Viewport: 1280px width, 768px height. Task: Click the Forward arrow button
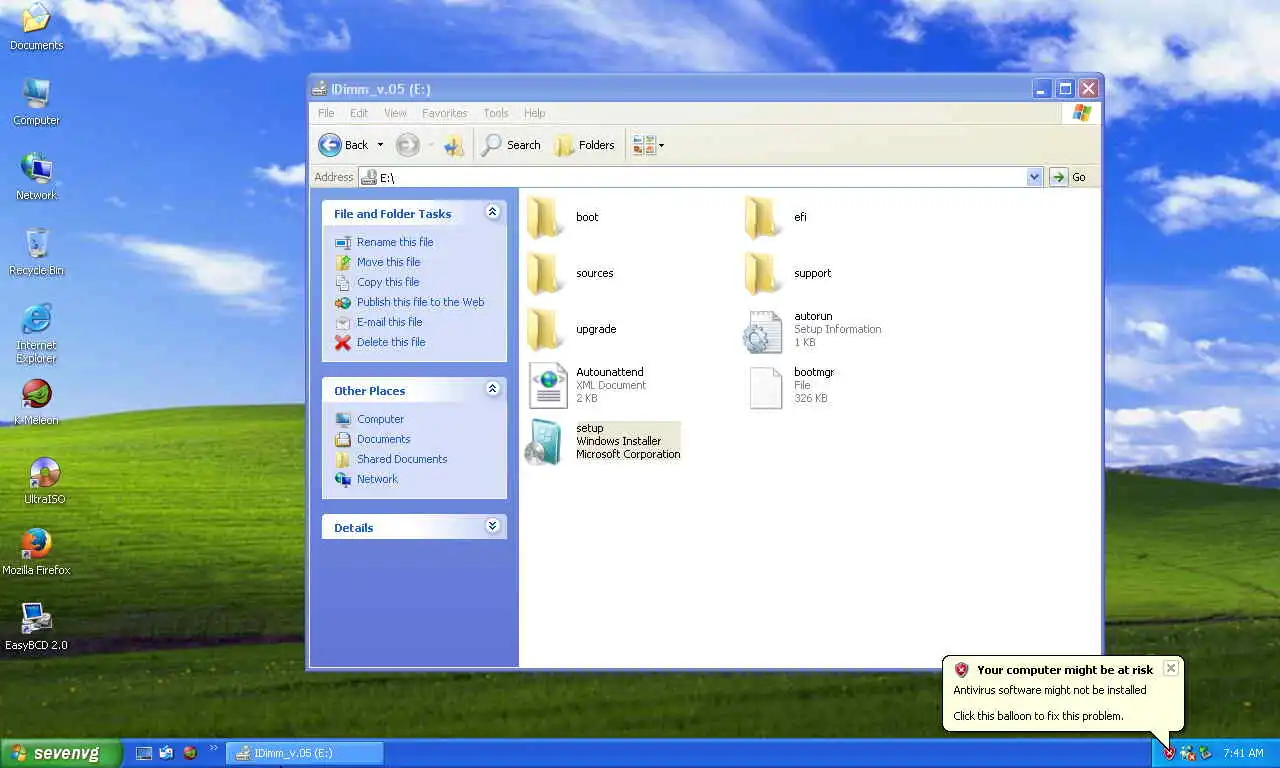click(407, 145)
